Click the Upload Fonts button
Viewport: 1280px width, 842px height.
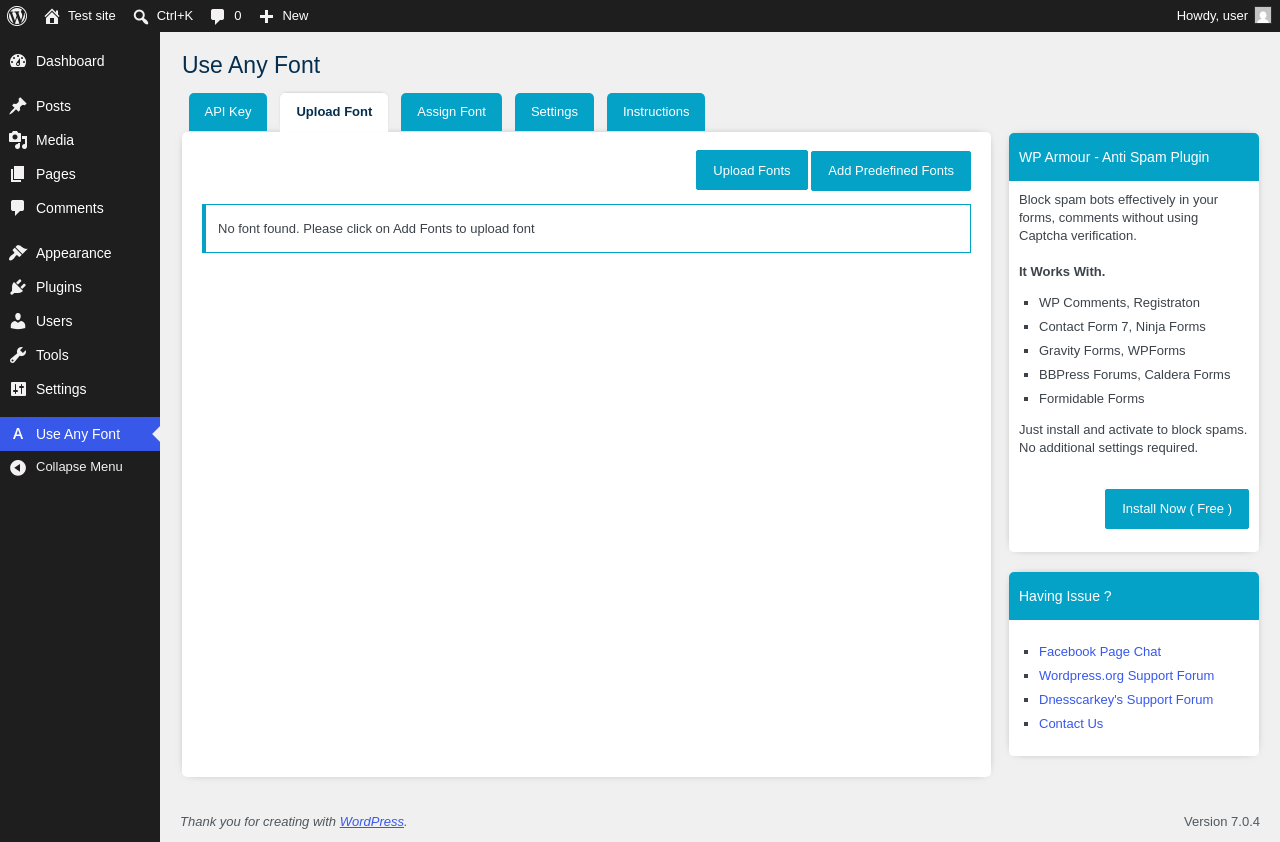tap(752, 170)
